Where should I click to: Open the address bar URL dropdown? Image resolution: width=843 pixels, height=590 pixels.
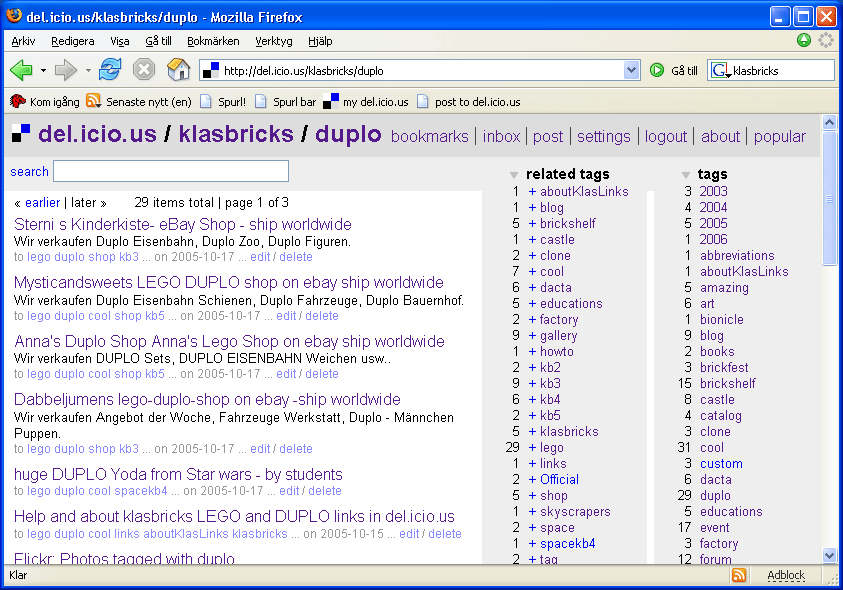coord(631,70)
